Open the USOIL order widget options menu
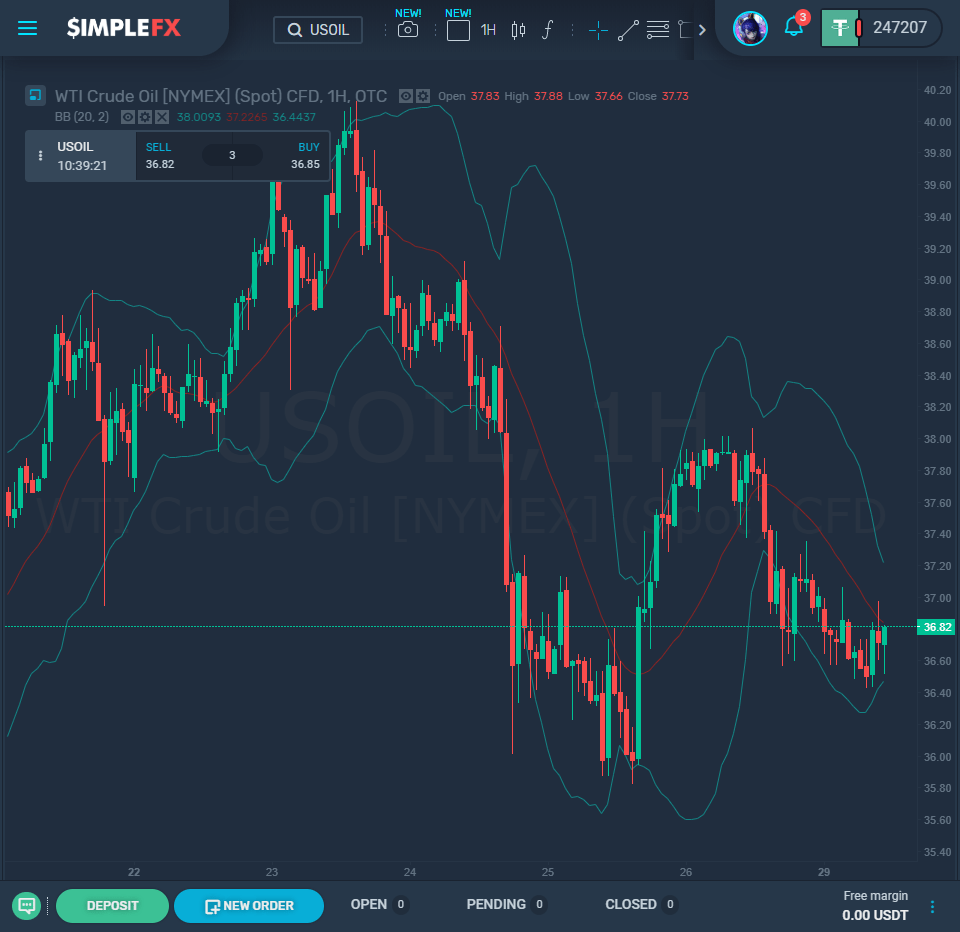The image size is (960, 932). [41, 154]
